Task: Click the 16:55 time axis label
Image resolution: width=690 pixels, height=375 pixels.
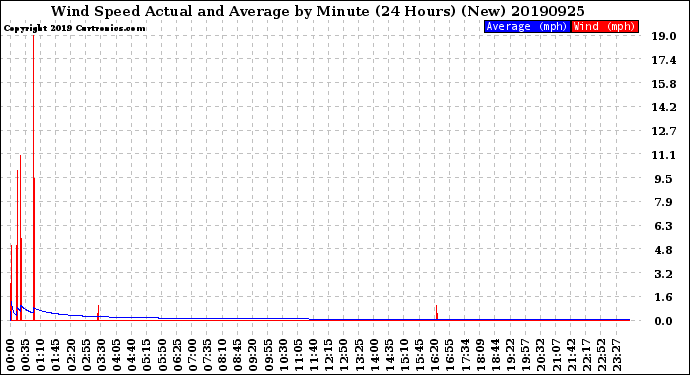Action: coord(450,355)
